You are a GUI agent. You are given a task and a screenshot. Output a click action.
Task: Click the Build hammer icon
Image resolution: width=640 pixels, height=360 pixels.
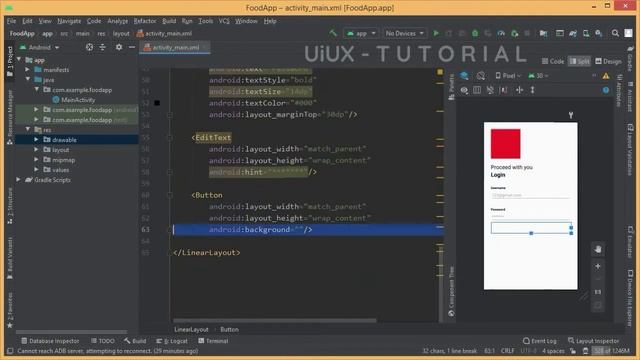click(333, 33)
